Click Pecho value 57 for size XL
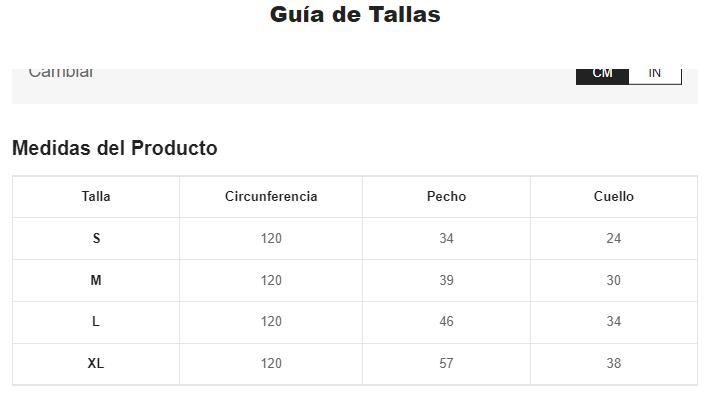726x393 pixels. point(446,363)
